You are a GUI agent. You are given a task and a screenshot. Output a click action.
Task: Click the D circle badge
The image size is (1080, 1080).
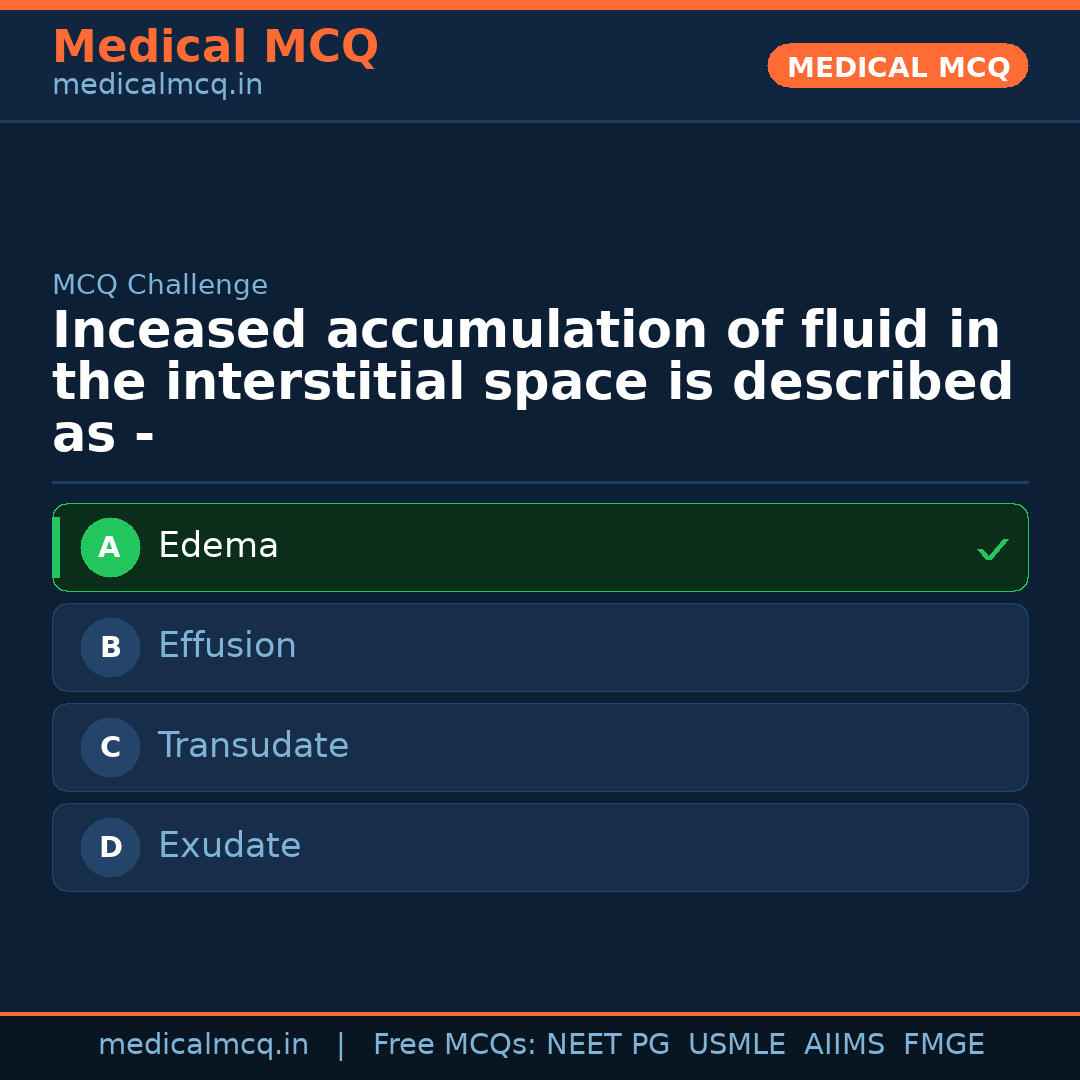(x=110, y=847)
